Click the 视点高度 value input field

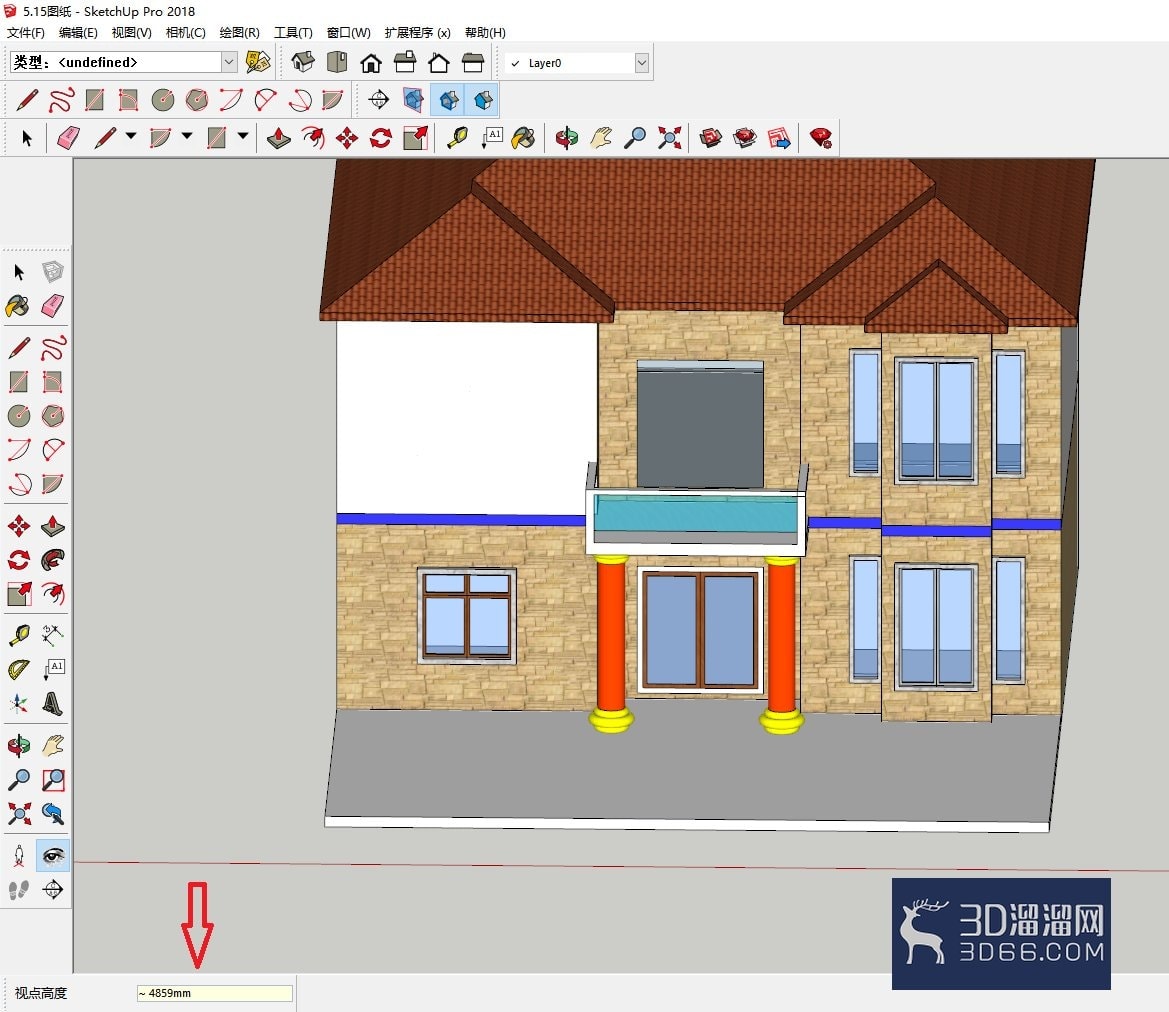click(215, 993)
